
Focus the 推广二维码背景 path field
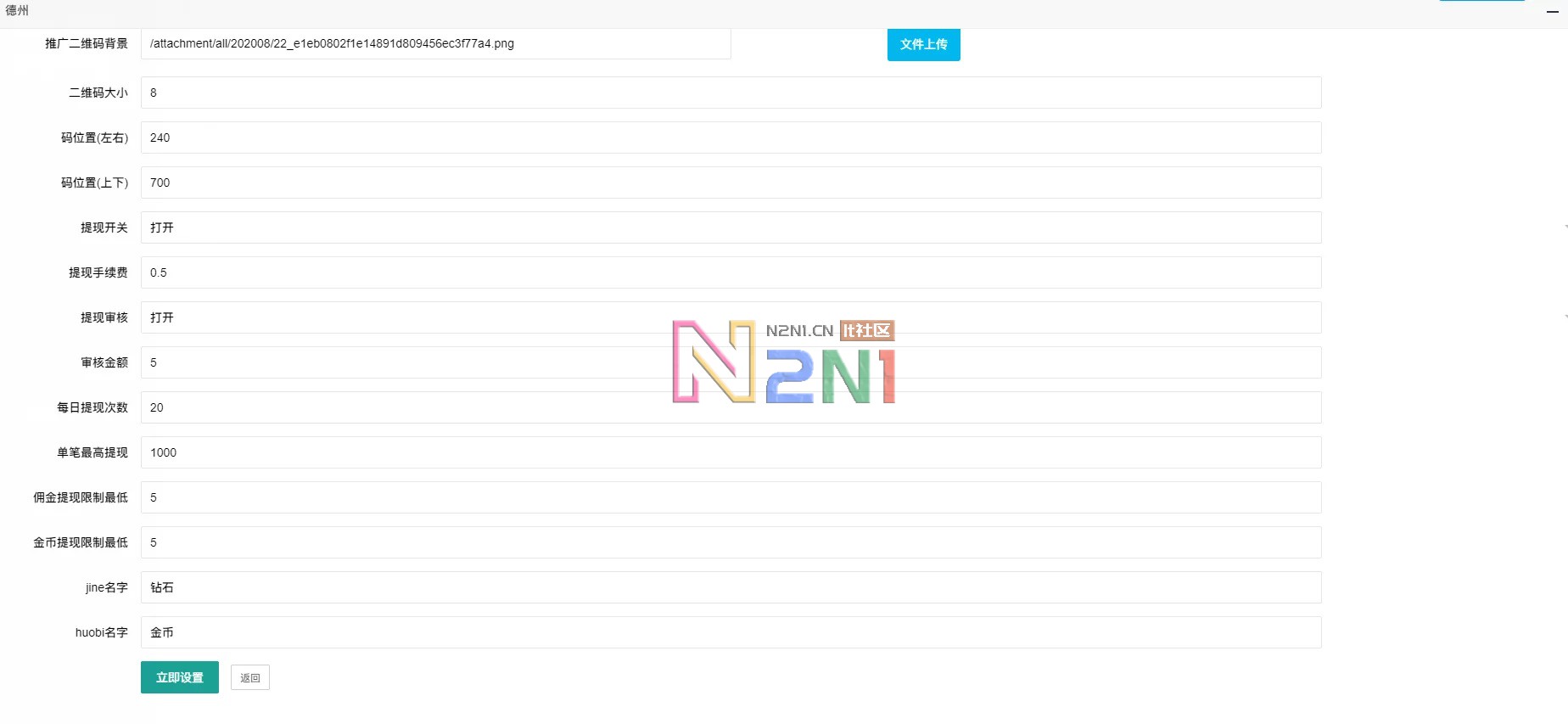coord(435,44)
